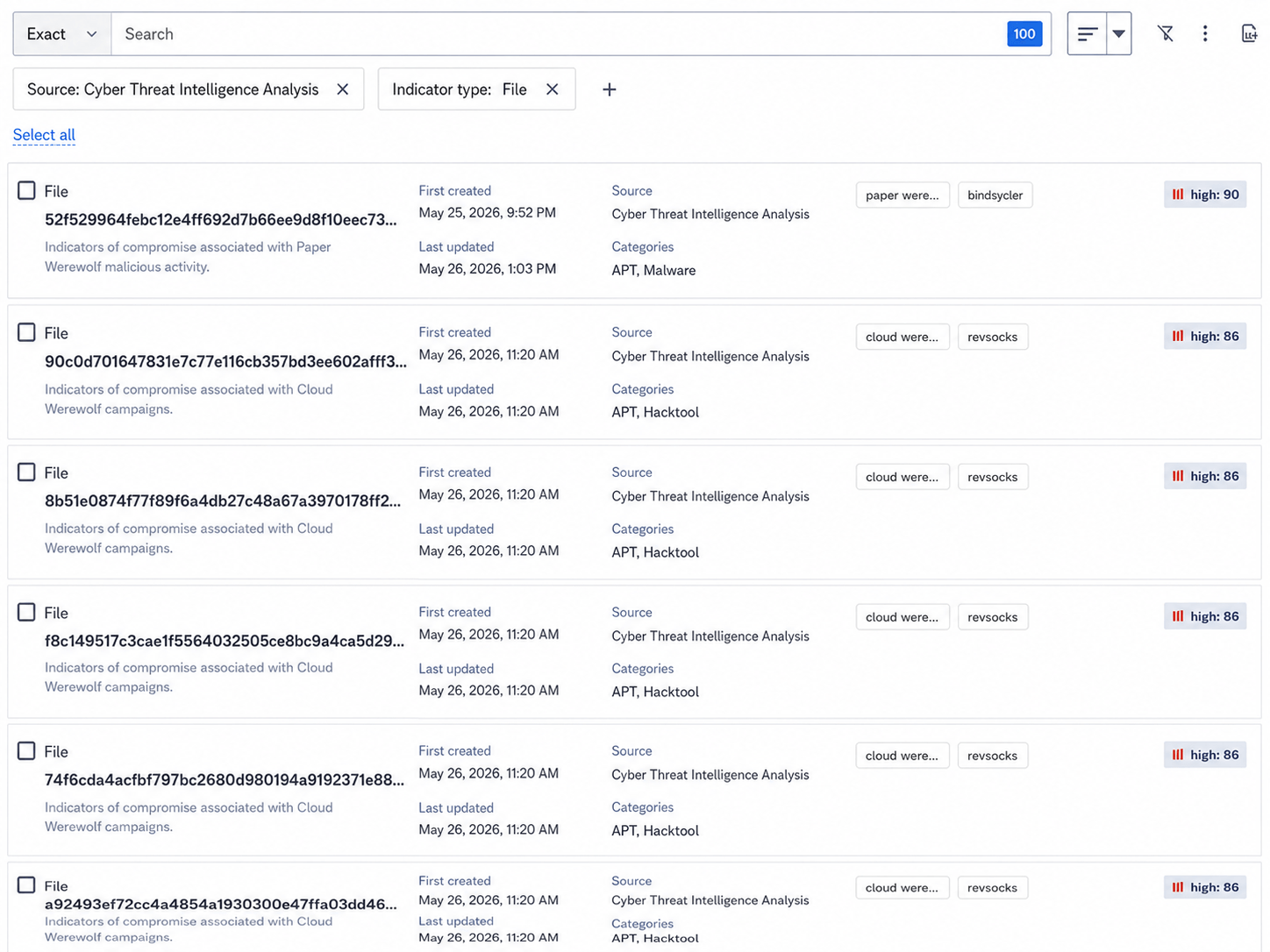Viewport: 1270px width, 952px height.
Task: Click 'cloud were...' tag on 90c0d701 row
Action: click(903, 337)
